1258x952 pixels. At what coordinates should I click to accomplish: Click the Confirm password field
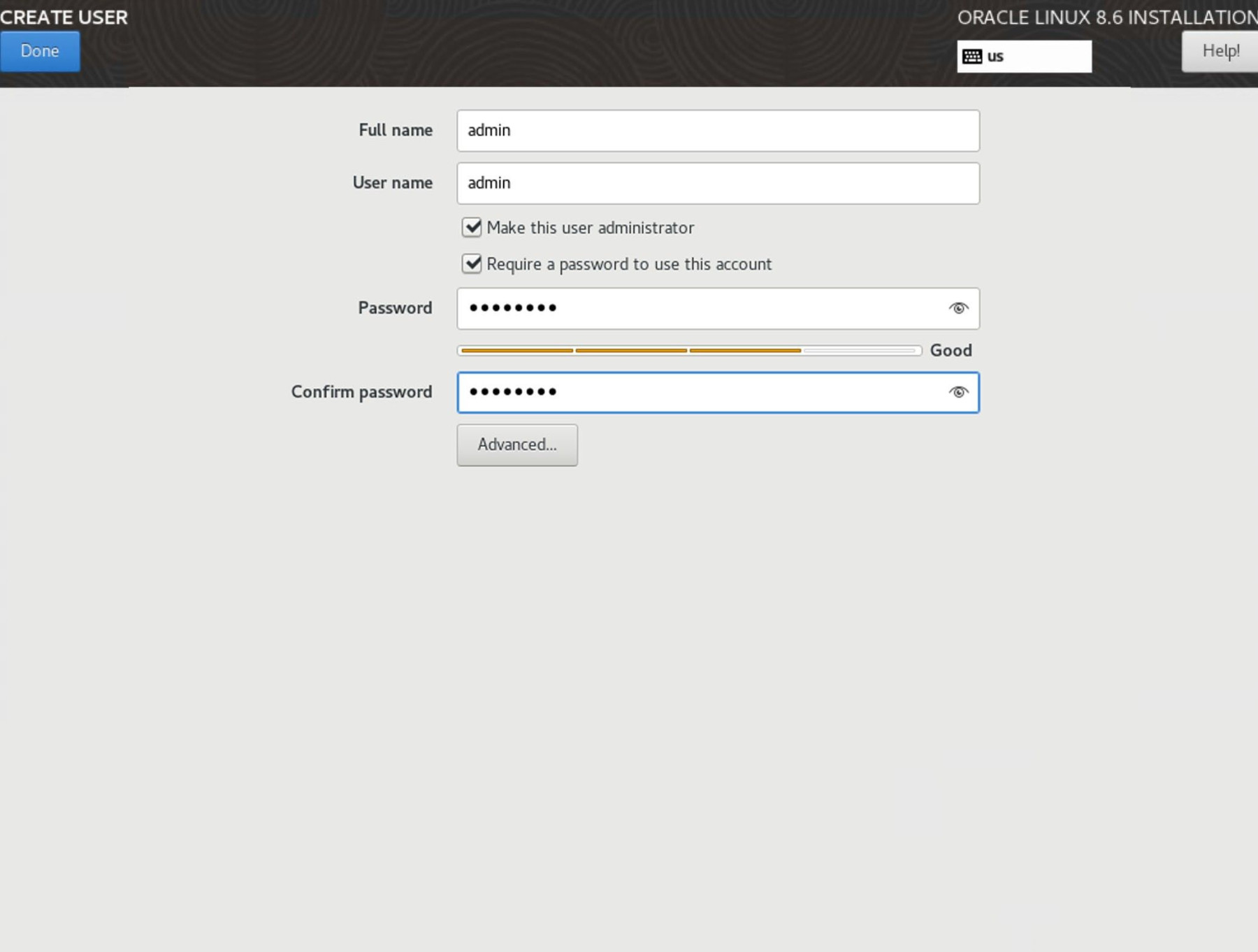tap(718, 392)
